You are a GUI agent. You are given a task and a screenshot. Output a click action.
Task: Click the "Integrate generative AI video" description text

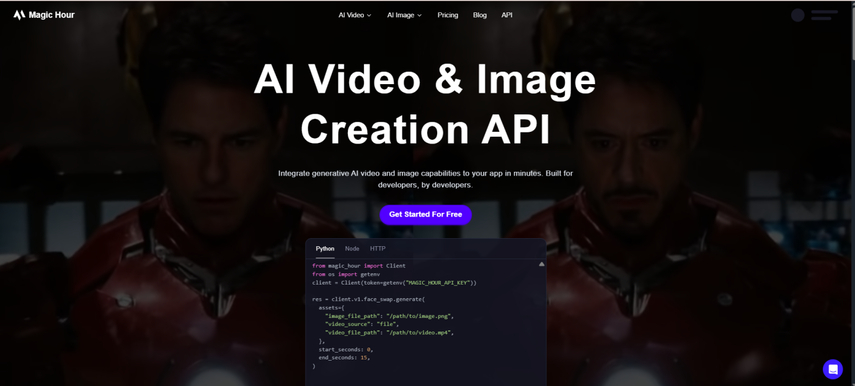[x=425, y=179]
